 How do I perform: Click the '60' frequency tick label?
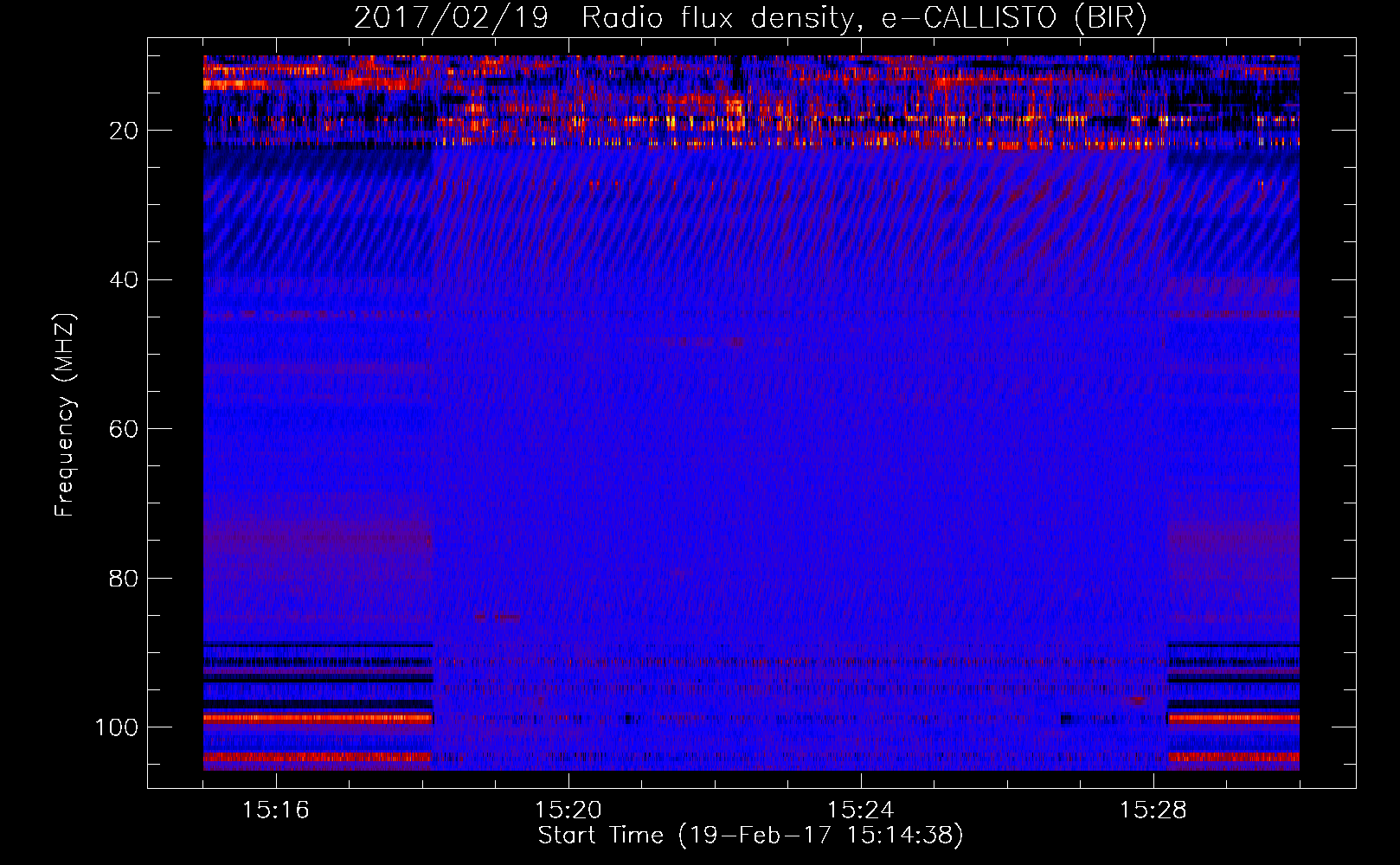pos(124,429)
